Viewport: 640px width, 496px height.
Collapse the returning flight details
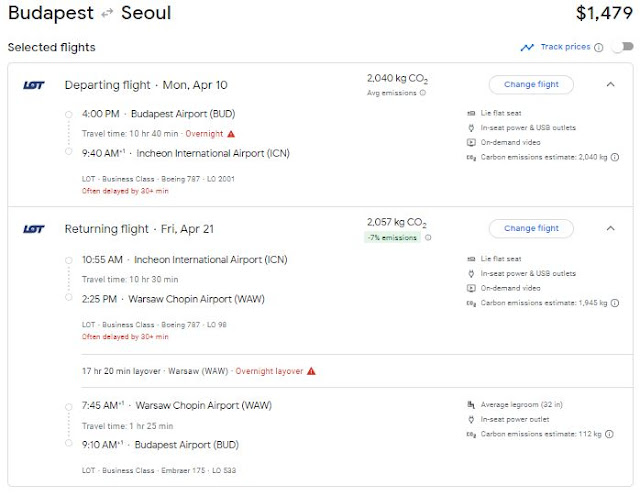pos(610,228)
